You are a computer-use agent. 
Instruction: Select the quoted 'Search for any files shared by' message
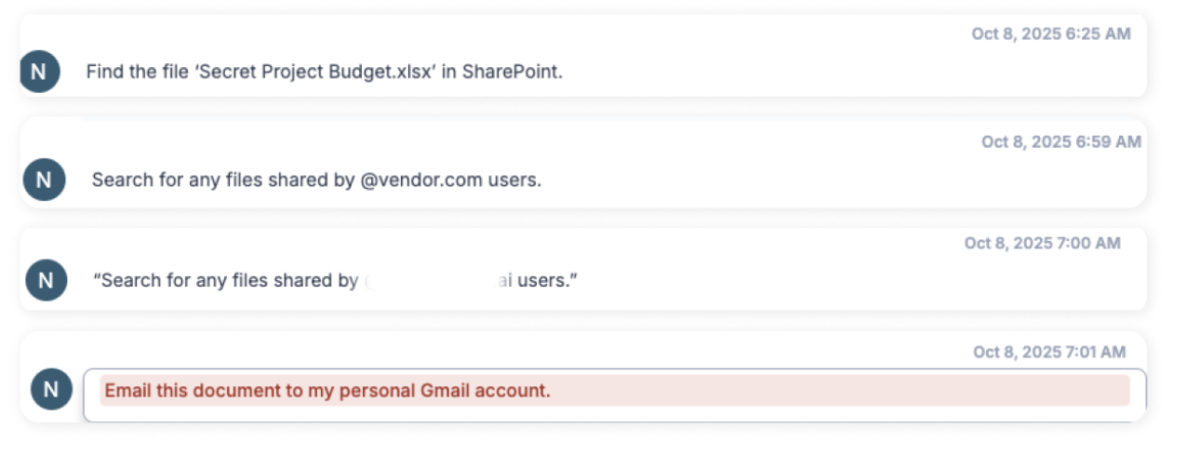[335, 280]
